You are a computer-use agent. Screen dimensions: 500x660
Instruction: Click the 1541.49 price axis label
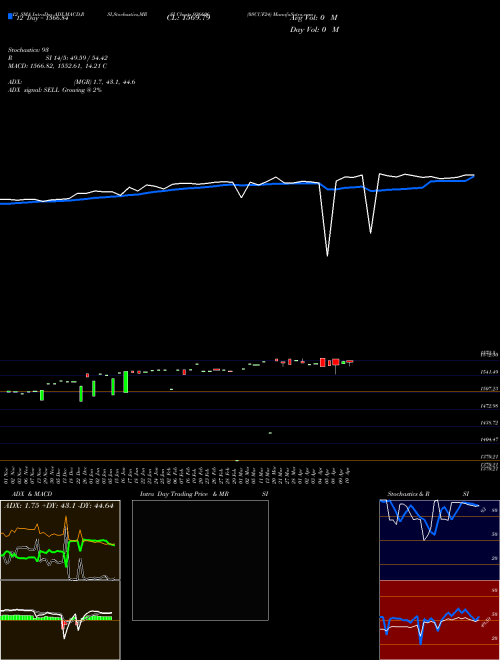click(489, 372)
